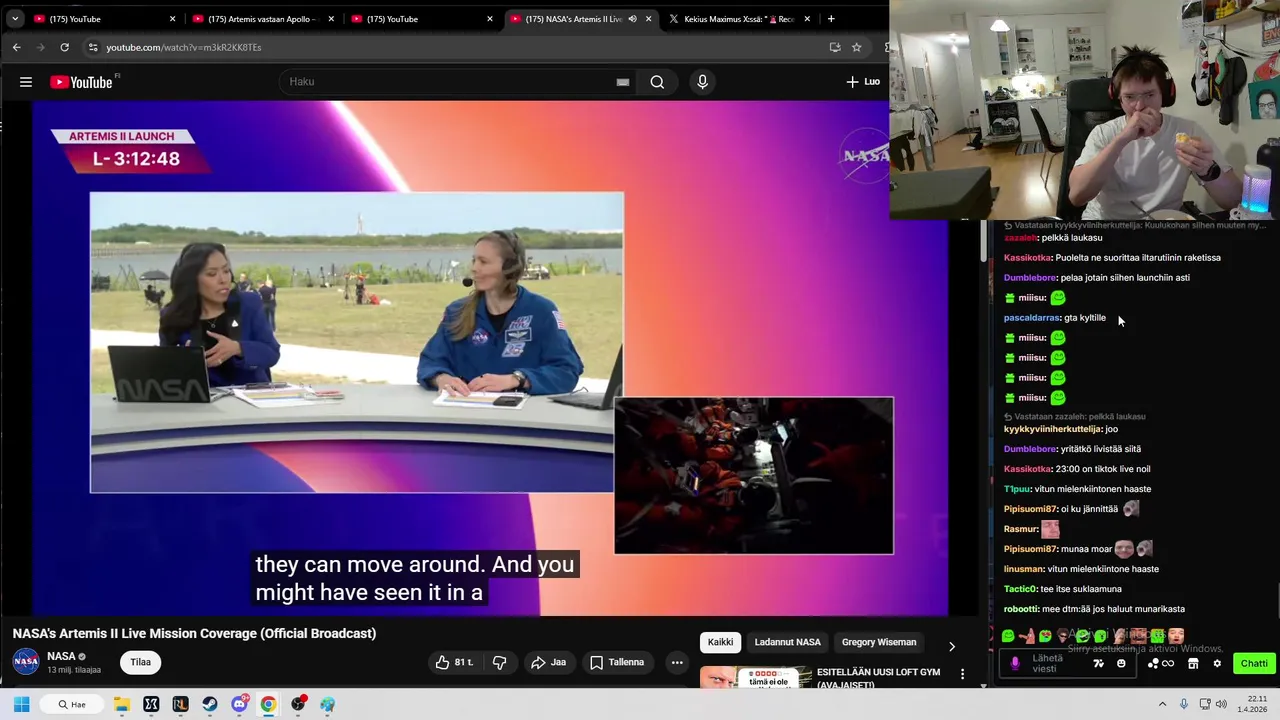
Task: Mute the Artemis II Live tab audio
Action: tap(632, 19)
